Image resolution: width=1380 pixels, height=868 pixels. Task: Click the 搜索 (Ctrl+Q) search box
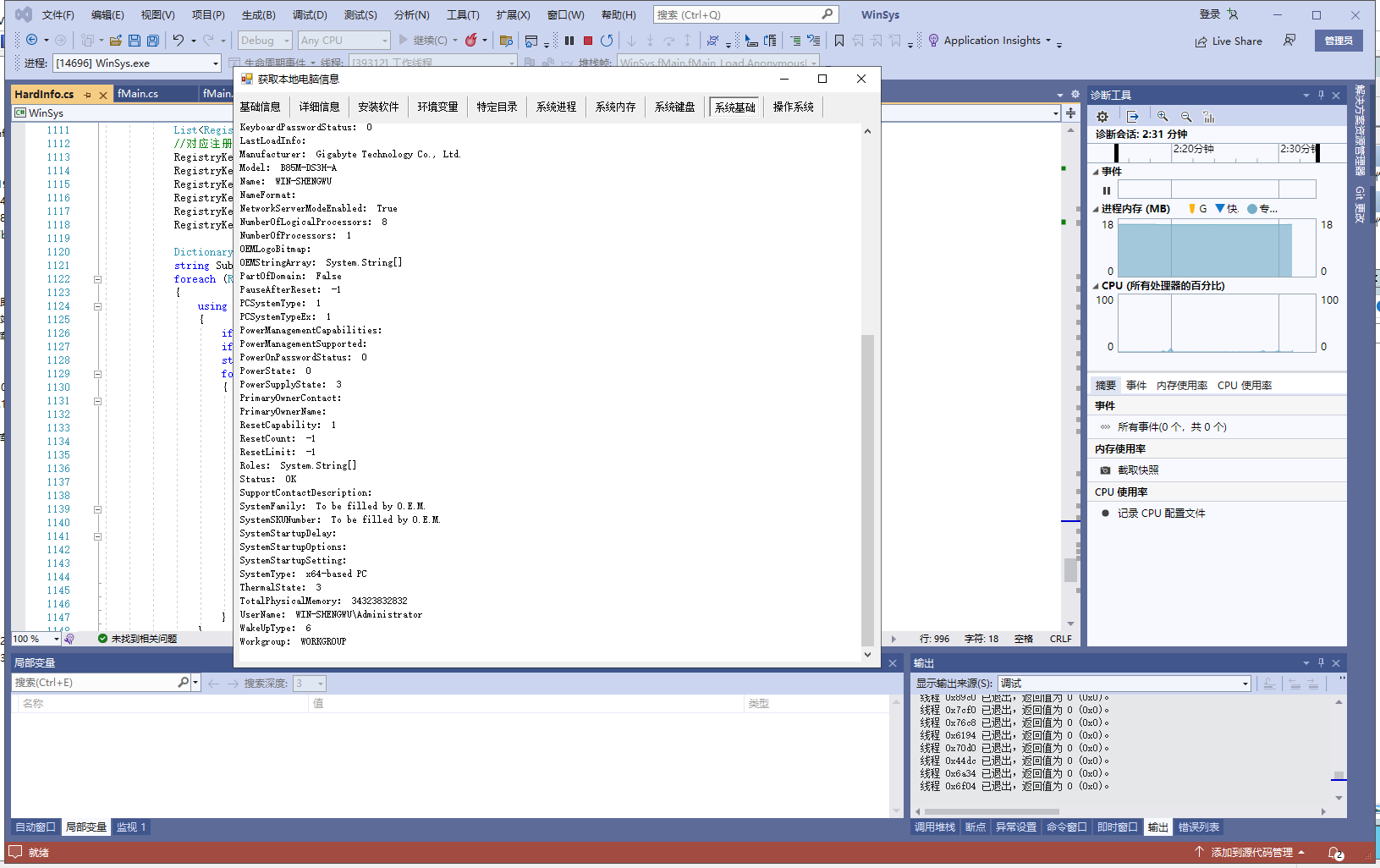[745, 14]
